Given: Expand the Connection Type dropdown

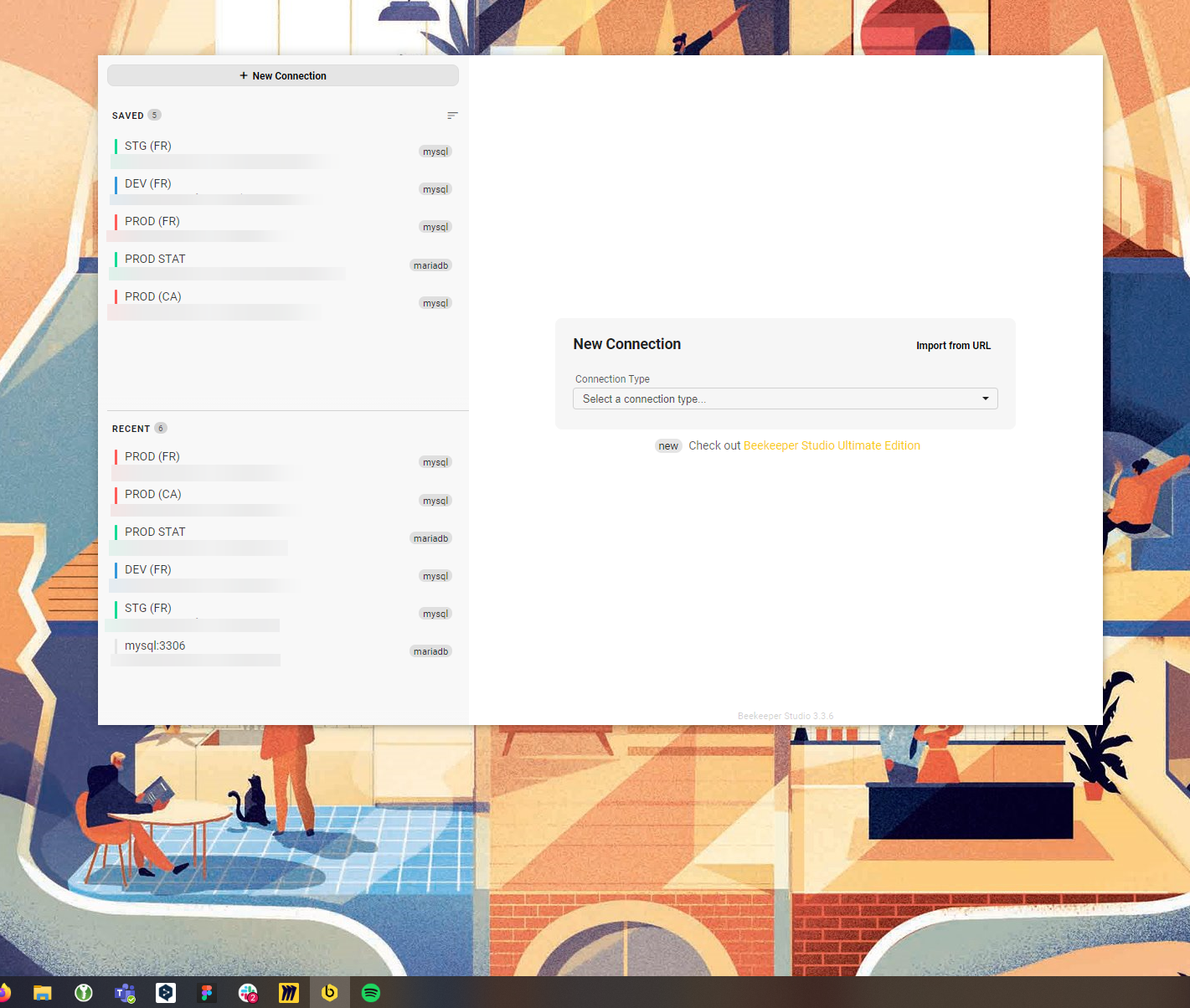Looking at the screenshot, I should [786, 399].
